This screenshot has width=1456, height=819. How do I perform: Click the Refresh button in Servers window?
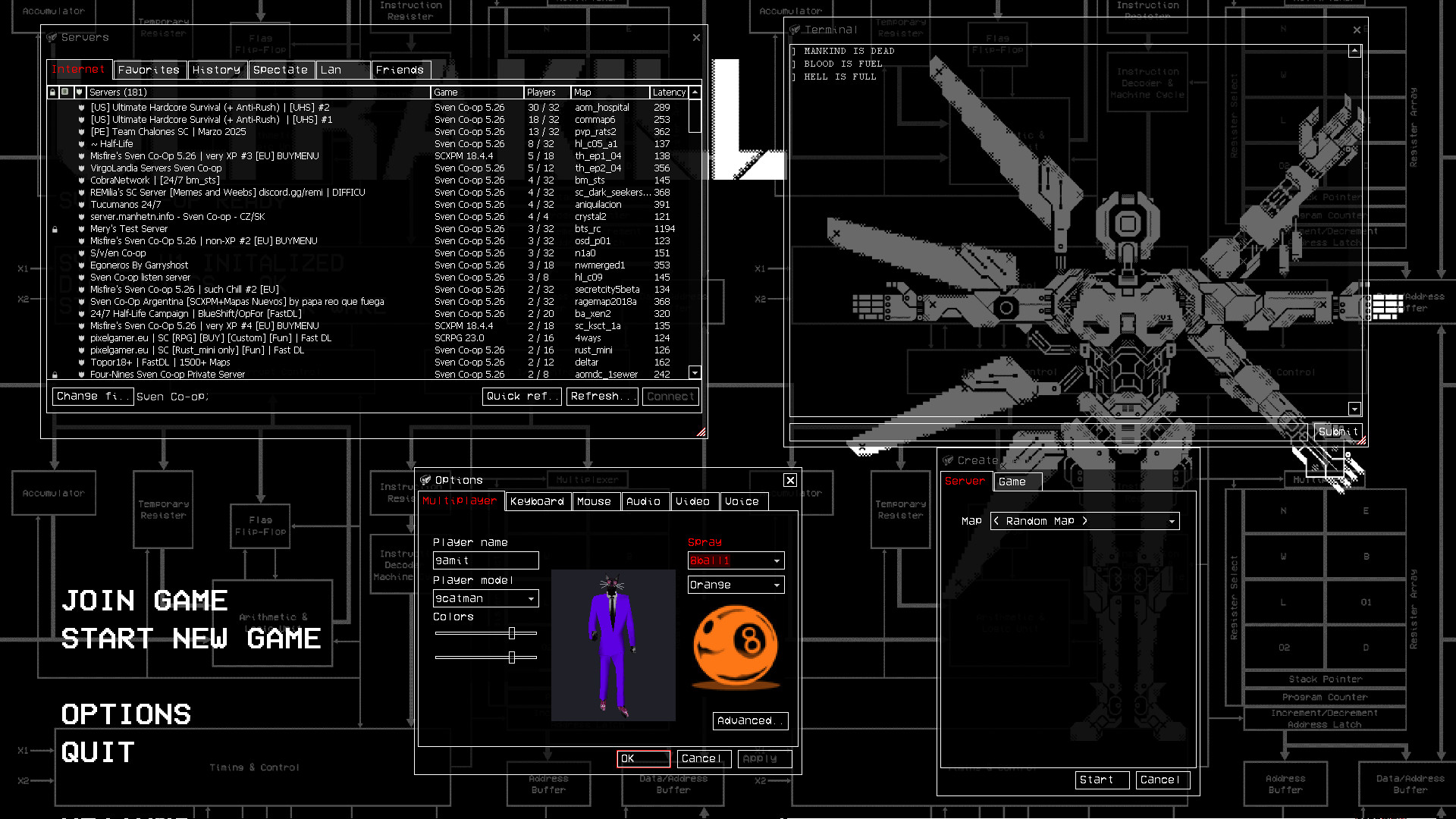coord(601,396)
